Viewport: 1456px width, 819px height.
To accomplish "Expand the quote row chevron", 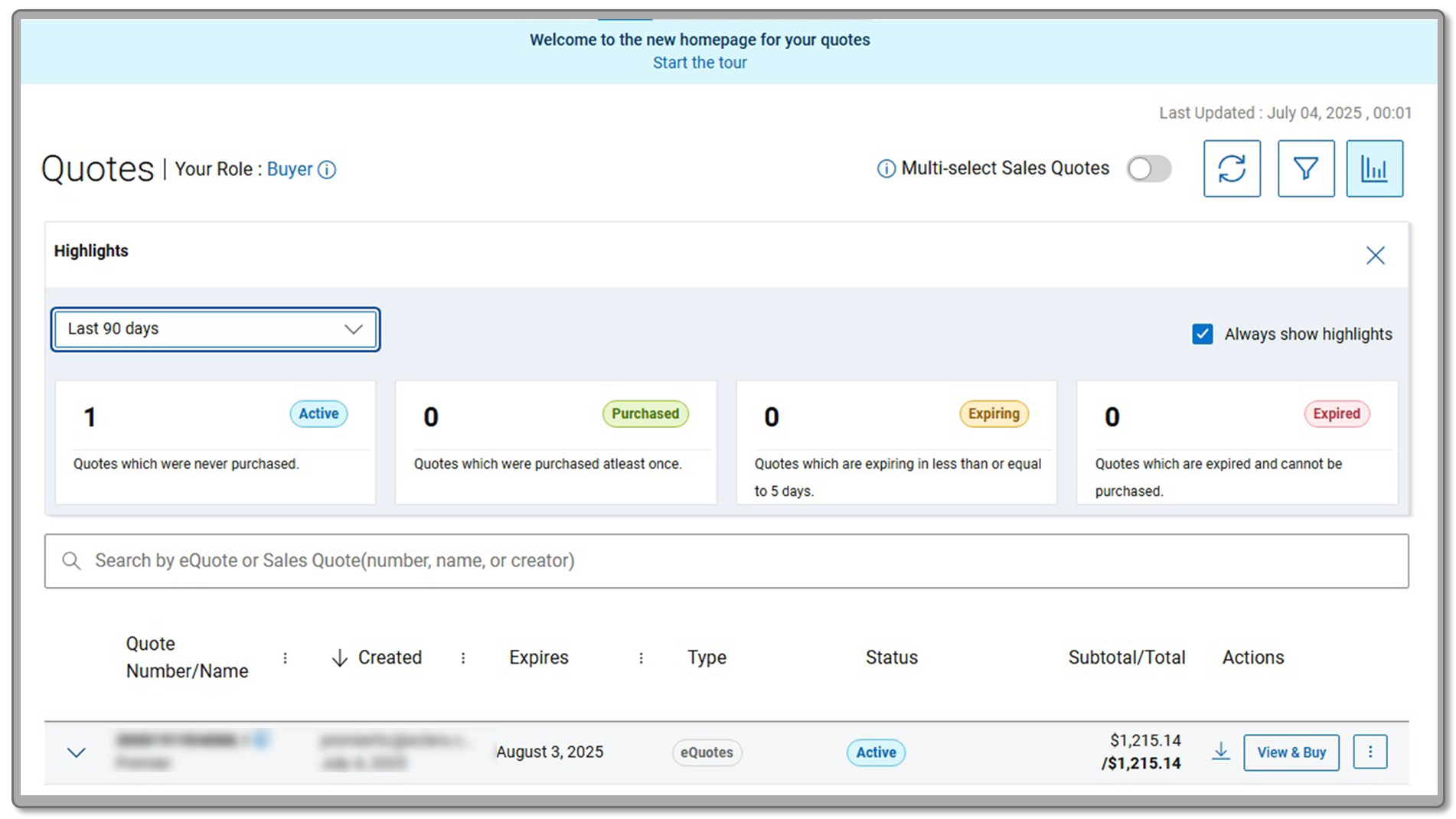I will [x=76, y=753].
